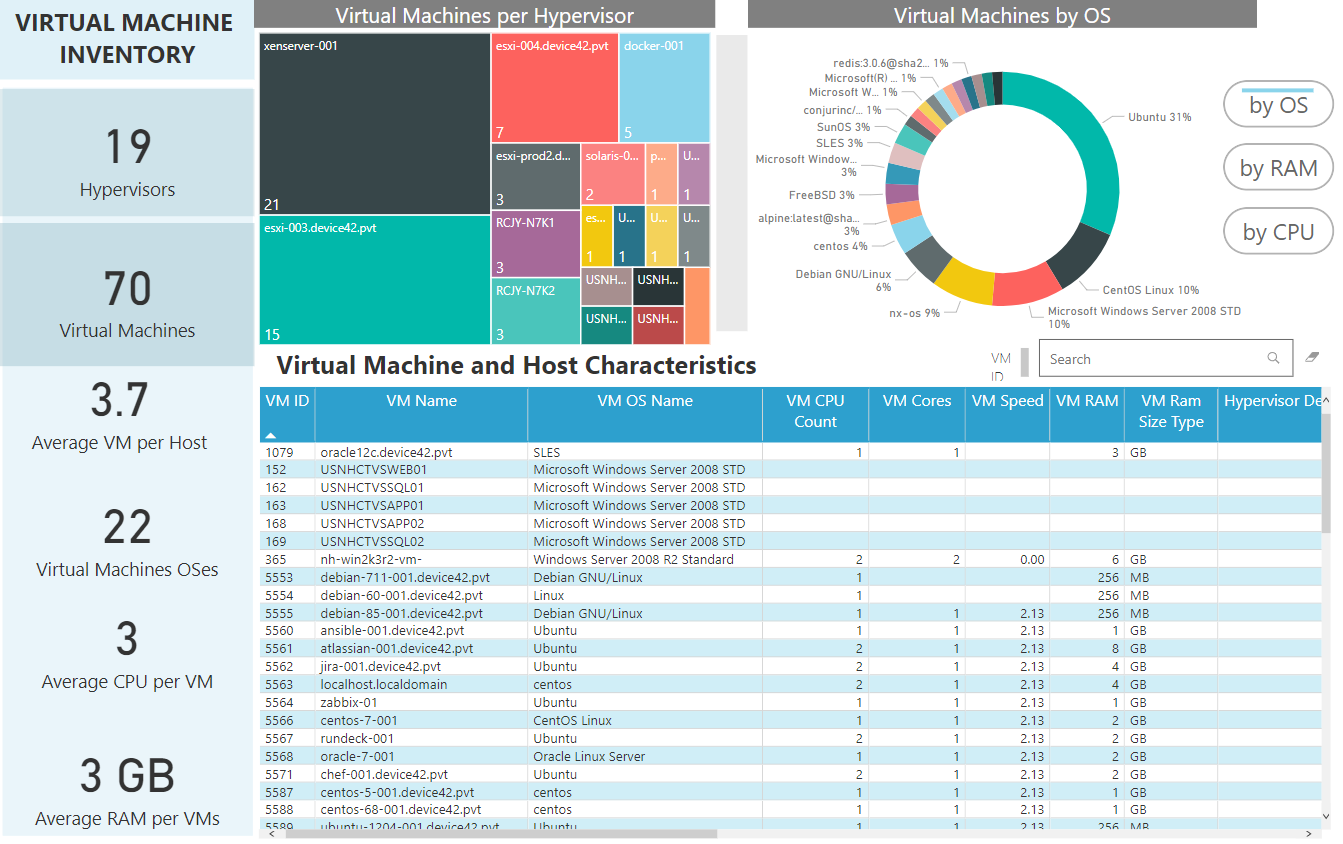Select the by OS view button
The height and width of the screenshot is (844, 1343).
pyautogui.click(x=1279, y=104)
